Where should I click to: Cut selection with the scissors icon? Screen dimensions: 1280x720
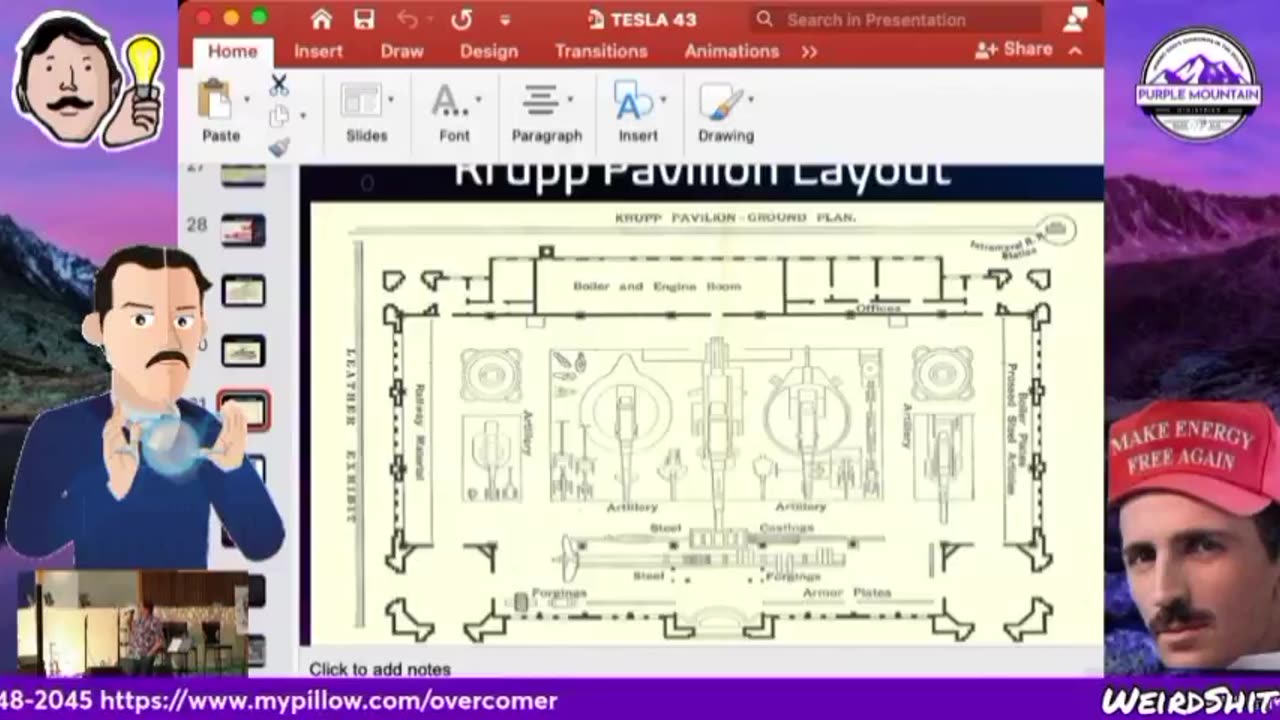(279, 85)
